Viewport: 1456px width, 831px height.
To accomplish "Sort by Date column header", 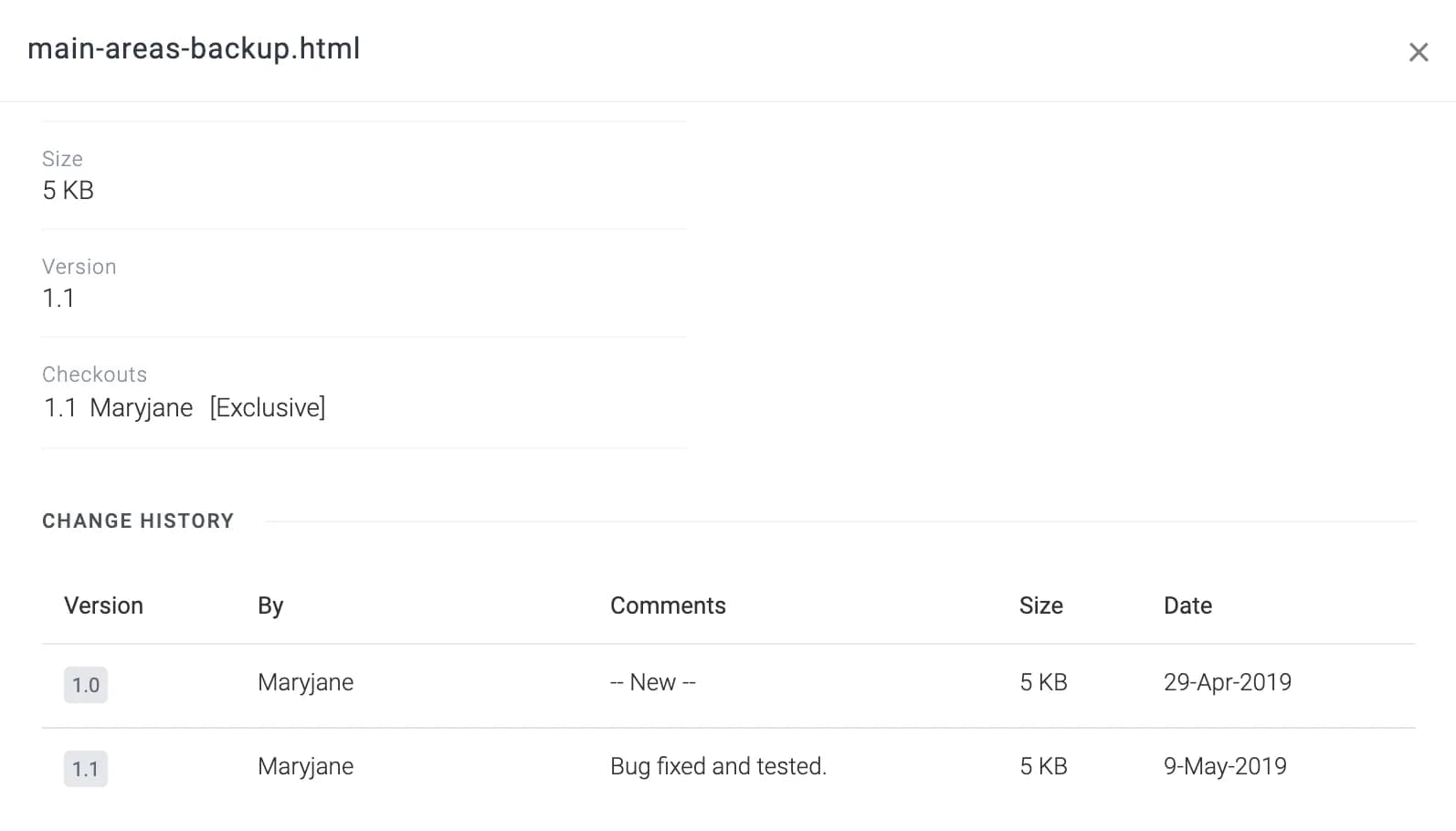I will tap(1187, 605).
